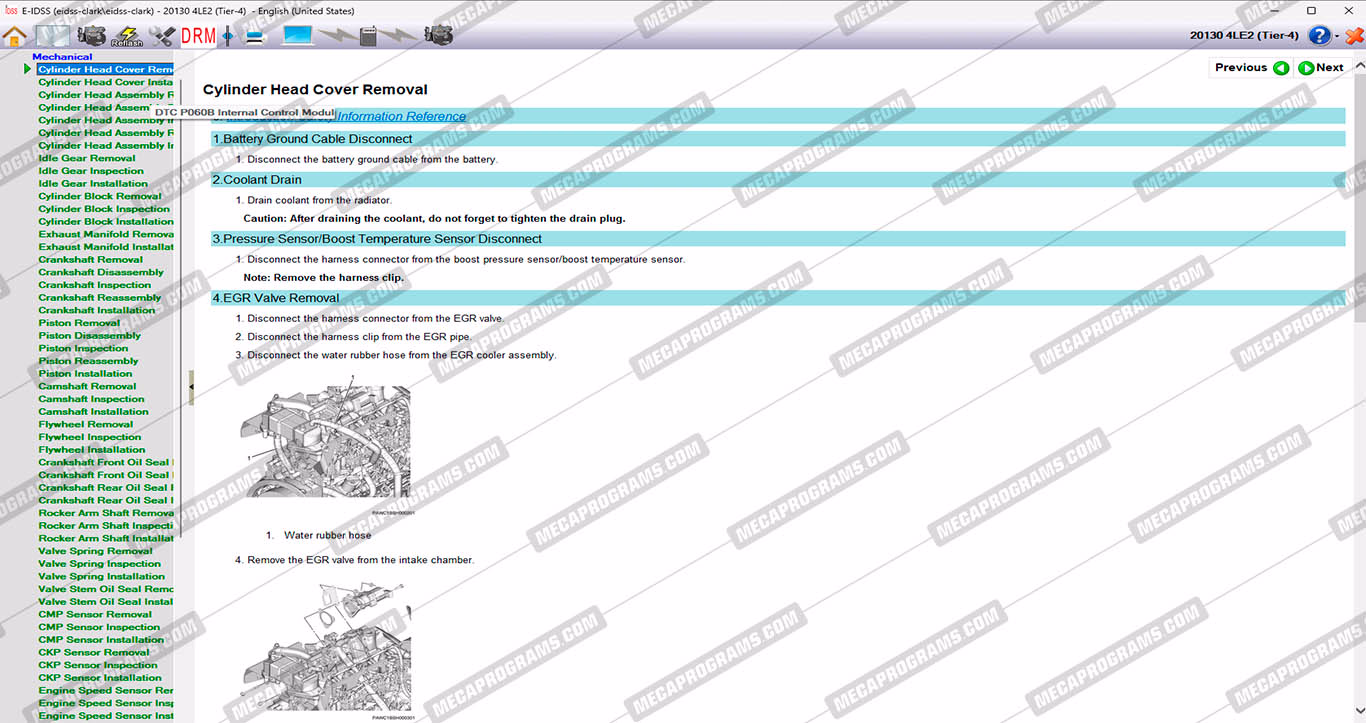
Task: Click the blue help question mark icon
Action: 1319,36
